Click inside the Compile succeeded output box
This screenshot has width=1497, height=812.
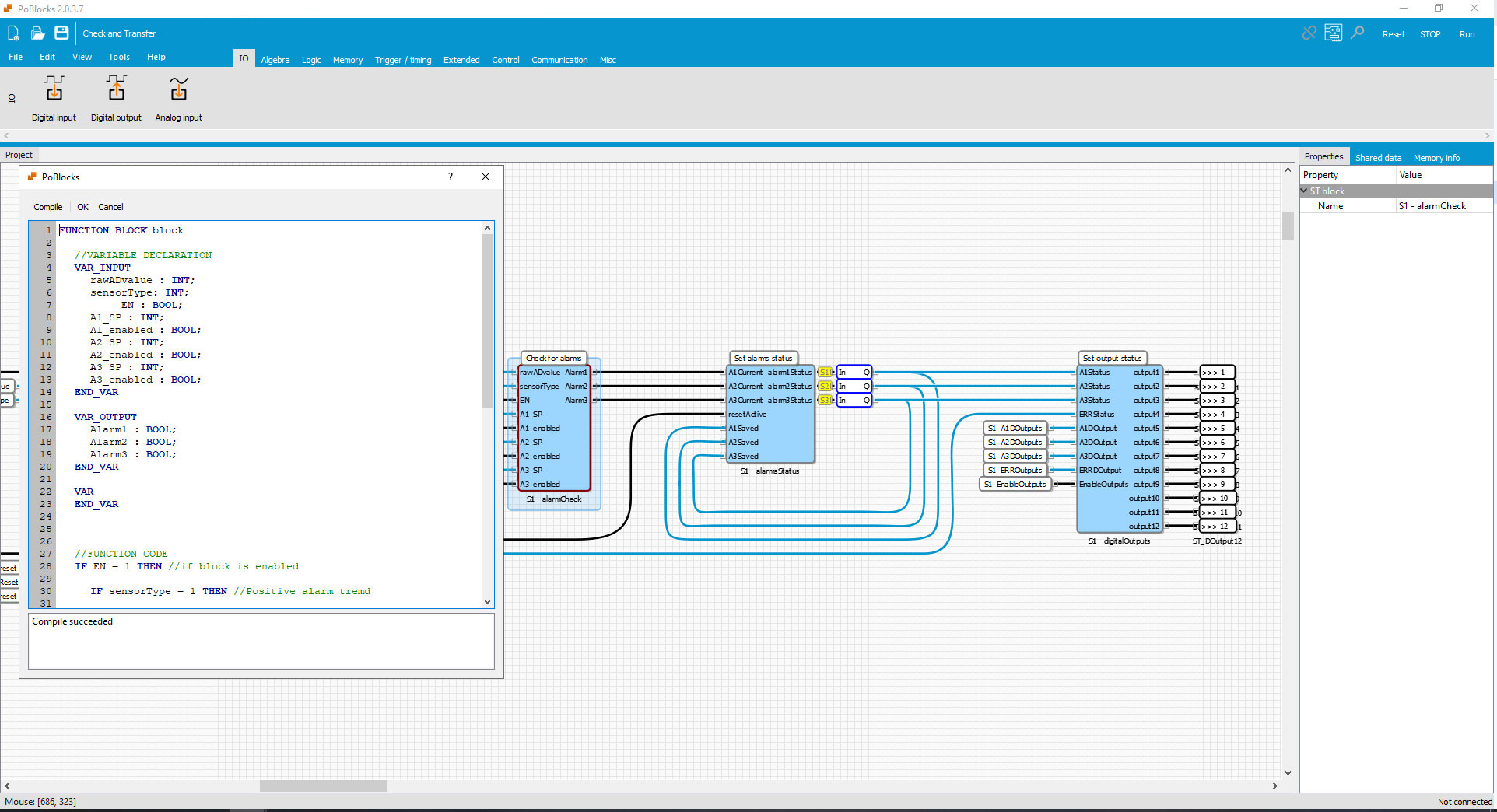[x=261, y=641]
